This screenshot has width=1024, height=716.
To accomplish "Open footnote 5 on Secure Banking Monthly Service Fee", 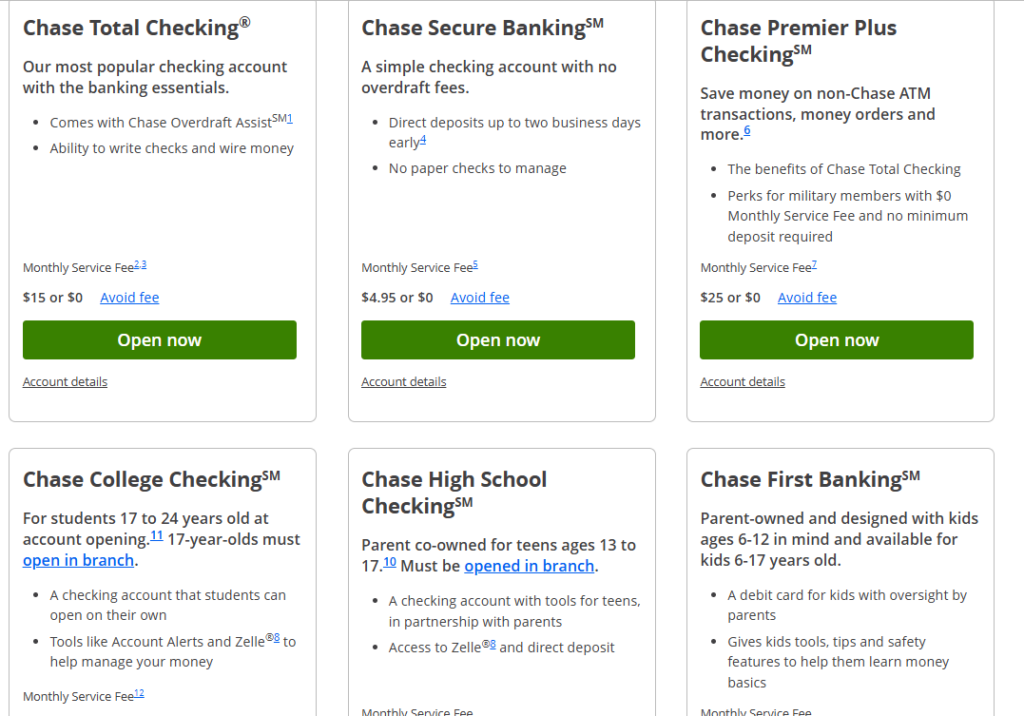I will pos(475,264).
